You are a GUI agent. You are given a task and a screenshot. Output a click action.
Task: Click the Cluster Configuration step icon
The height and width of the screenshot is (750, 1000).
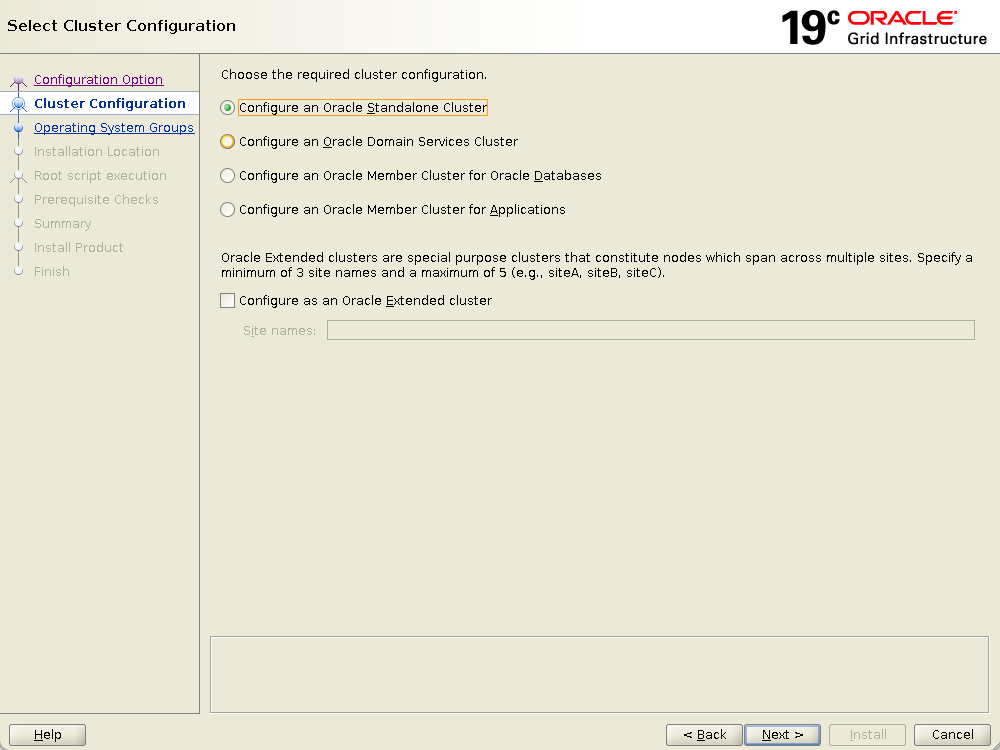[18, 104]
